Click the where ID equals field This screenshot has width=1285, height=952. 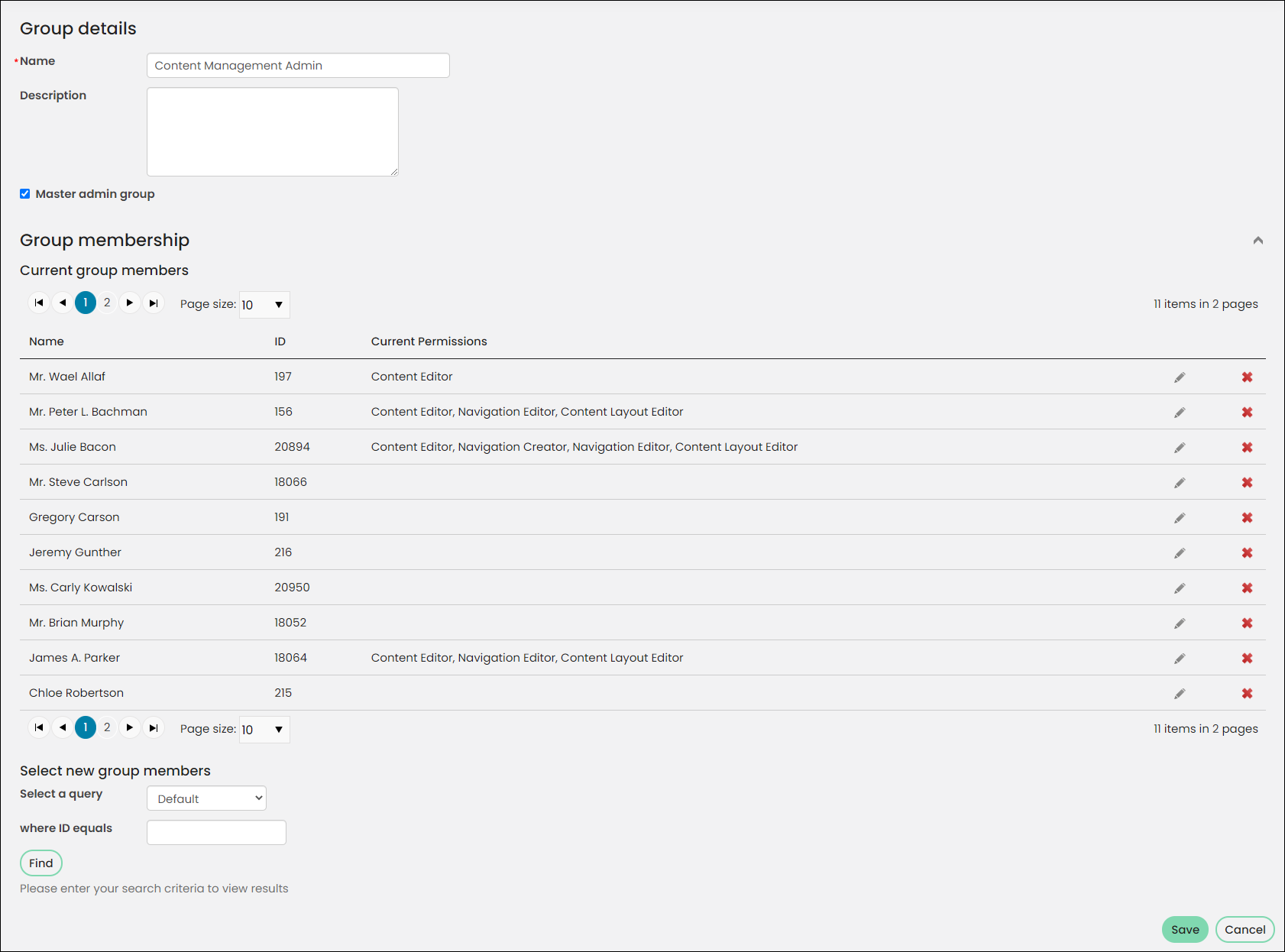point(216,832)
